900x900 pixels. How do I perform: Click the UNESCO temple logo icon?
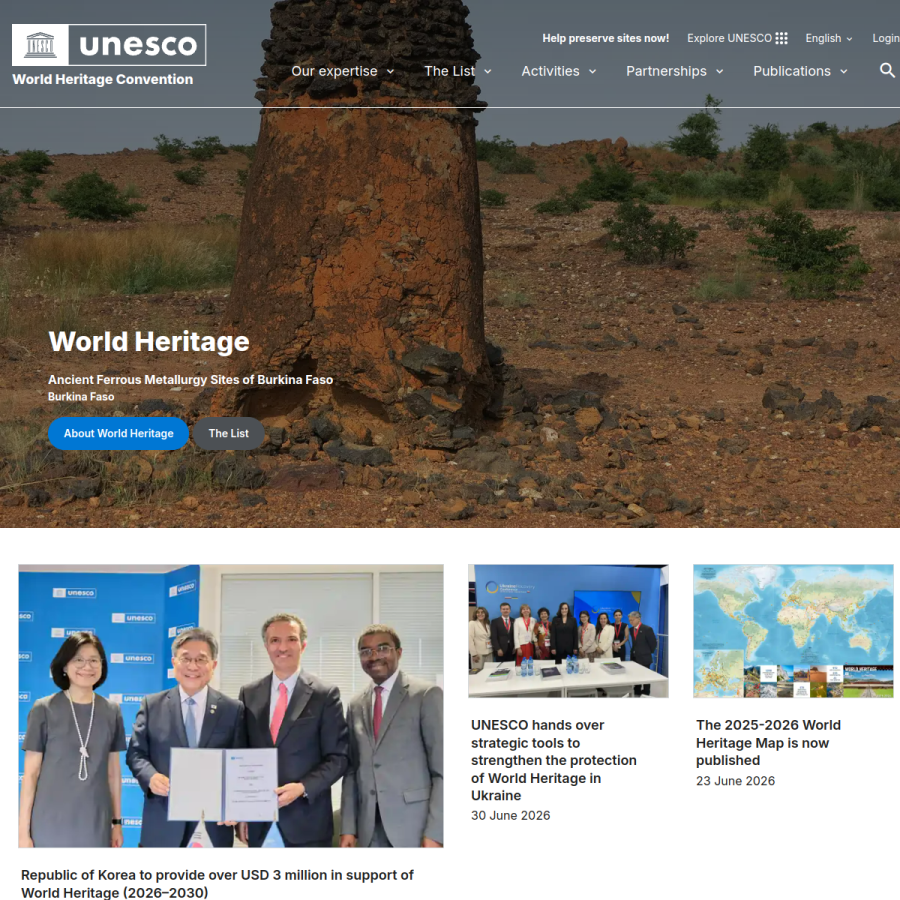40,45
